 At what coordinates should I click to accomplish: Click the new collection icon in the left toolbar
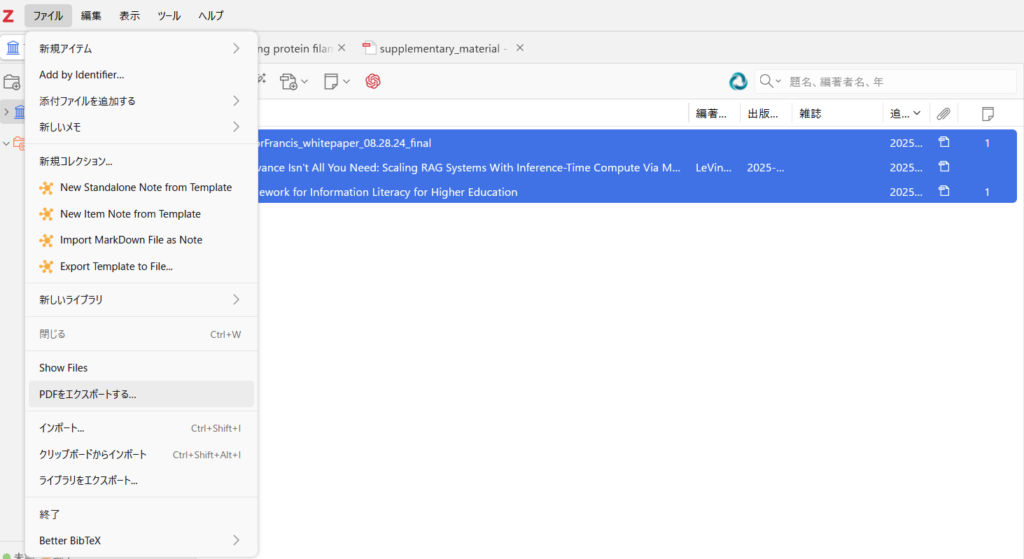tap(12, 81)
